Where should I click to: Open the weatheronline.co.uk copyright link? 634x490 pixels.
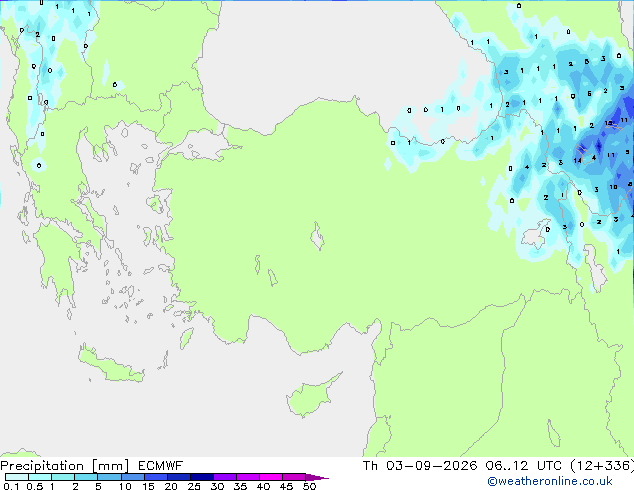click(550, 481)
